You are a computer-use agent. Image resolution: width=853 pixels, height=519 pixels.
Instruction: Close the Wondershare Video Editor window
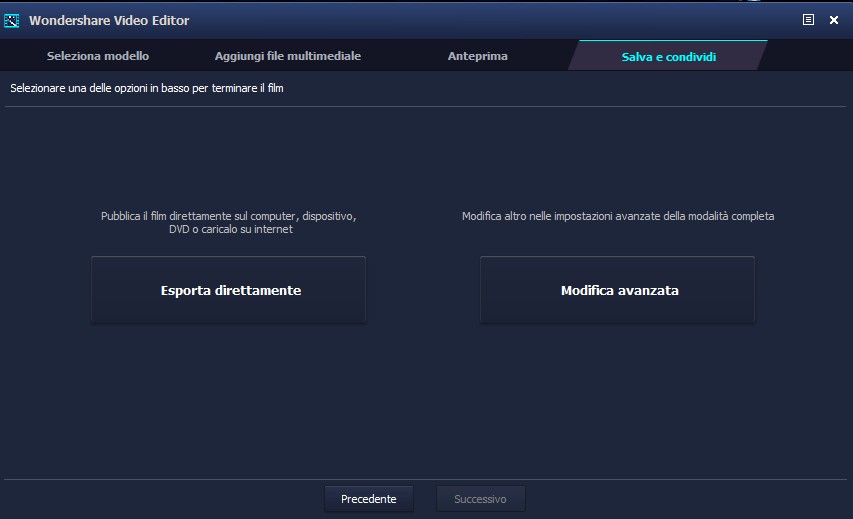coord(833,20)
